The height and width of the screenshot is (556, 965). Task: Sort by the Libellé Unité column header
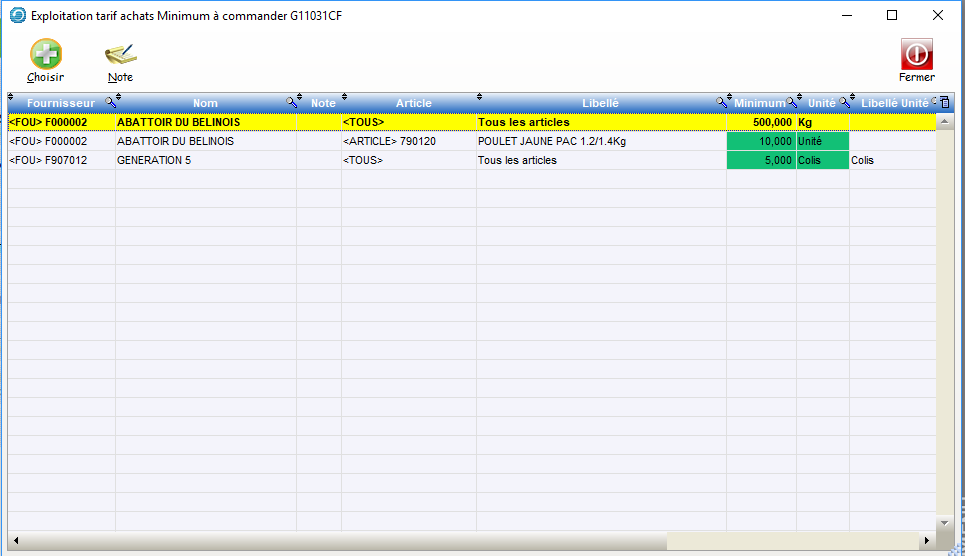tap(893, 103)
